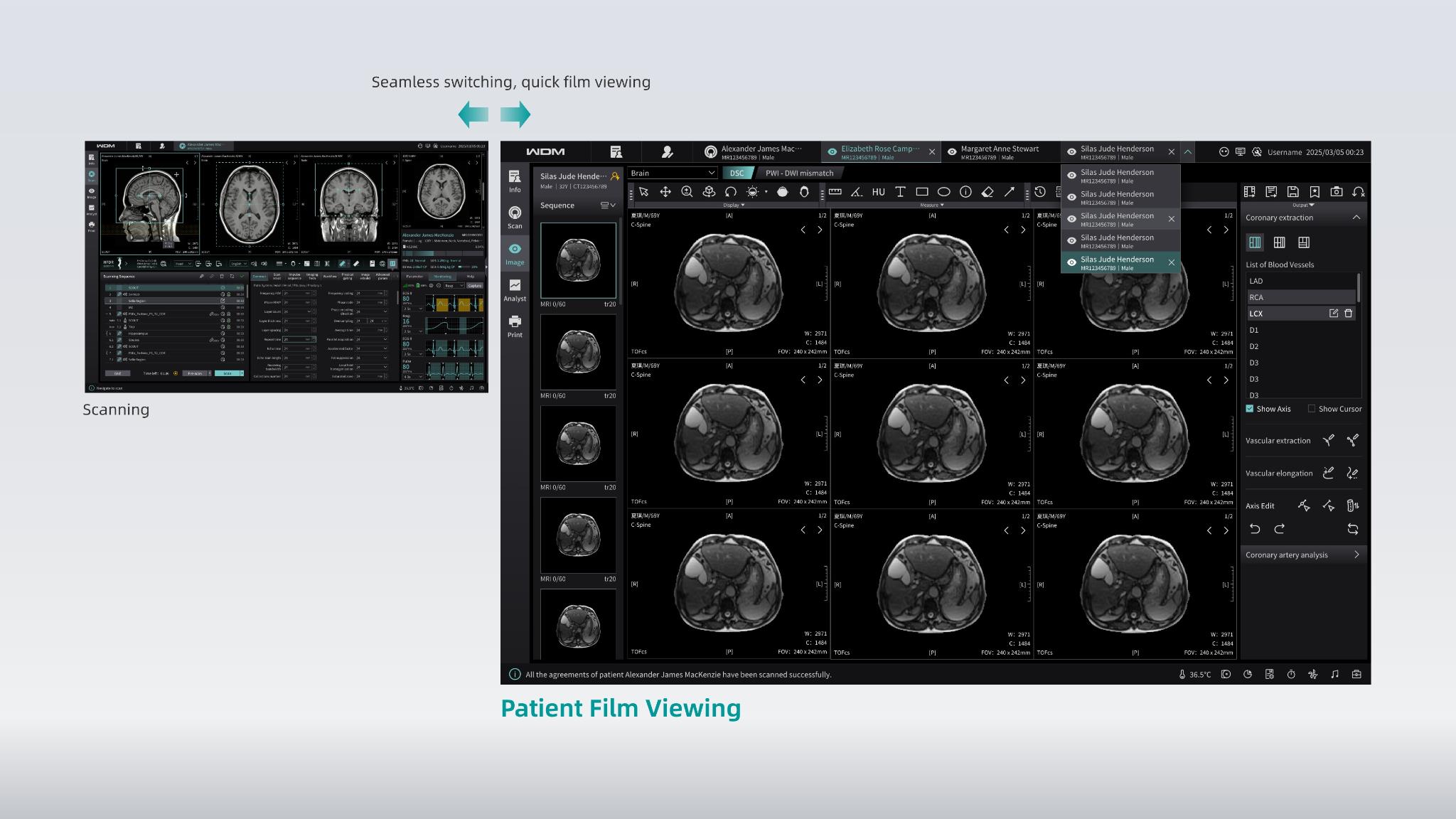Uncheck the Show Axis checkbox
The width and height of the screenshot is (1456, 819).
click(1250, 409)
